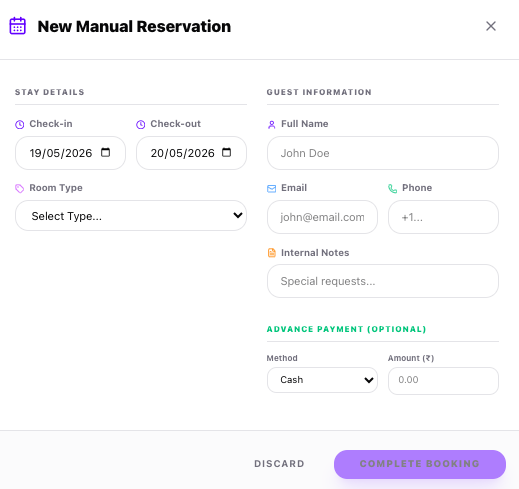
Task: Click the Discard button
Action: [x=279, y=464]
